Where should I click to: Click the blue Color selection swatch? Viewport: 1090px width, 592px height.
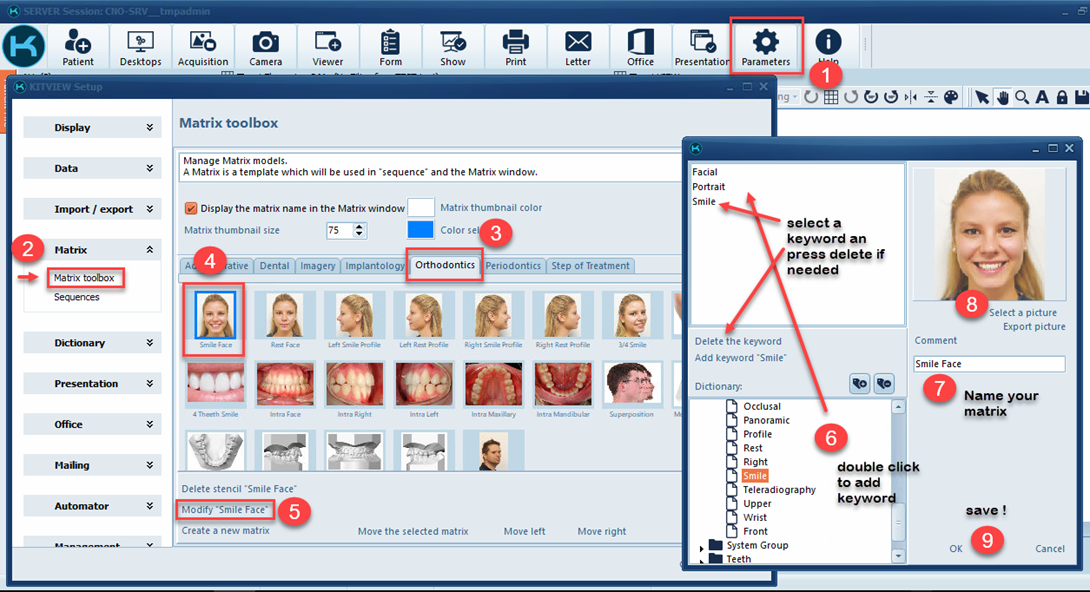pyautogui.click(x=421, y=230)
